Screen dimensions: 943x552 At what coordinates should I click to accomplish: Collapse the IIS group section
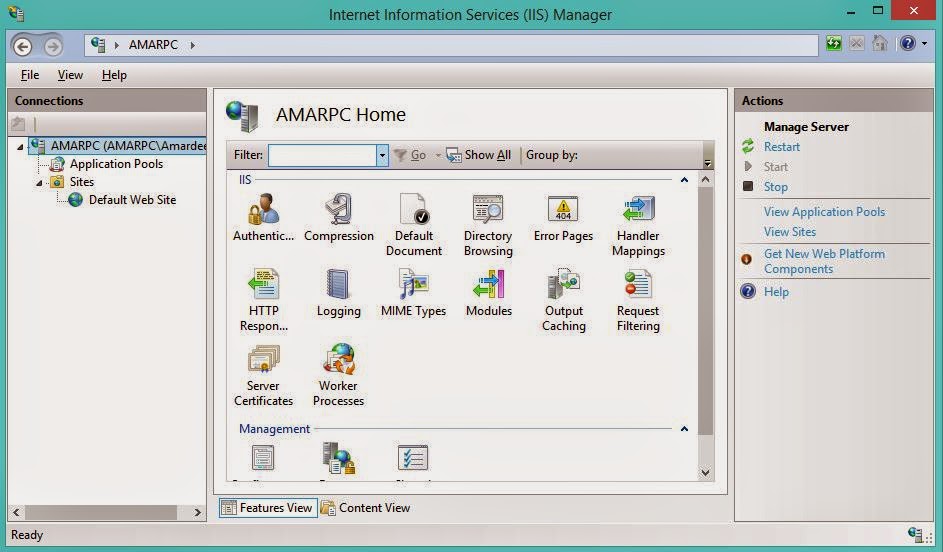point(684,180)
